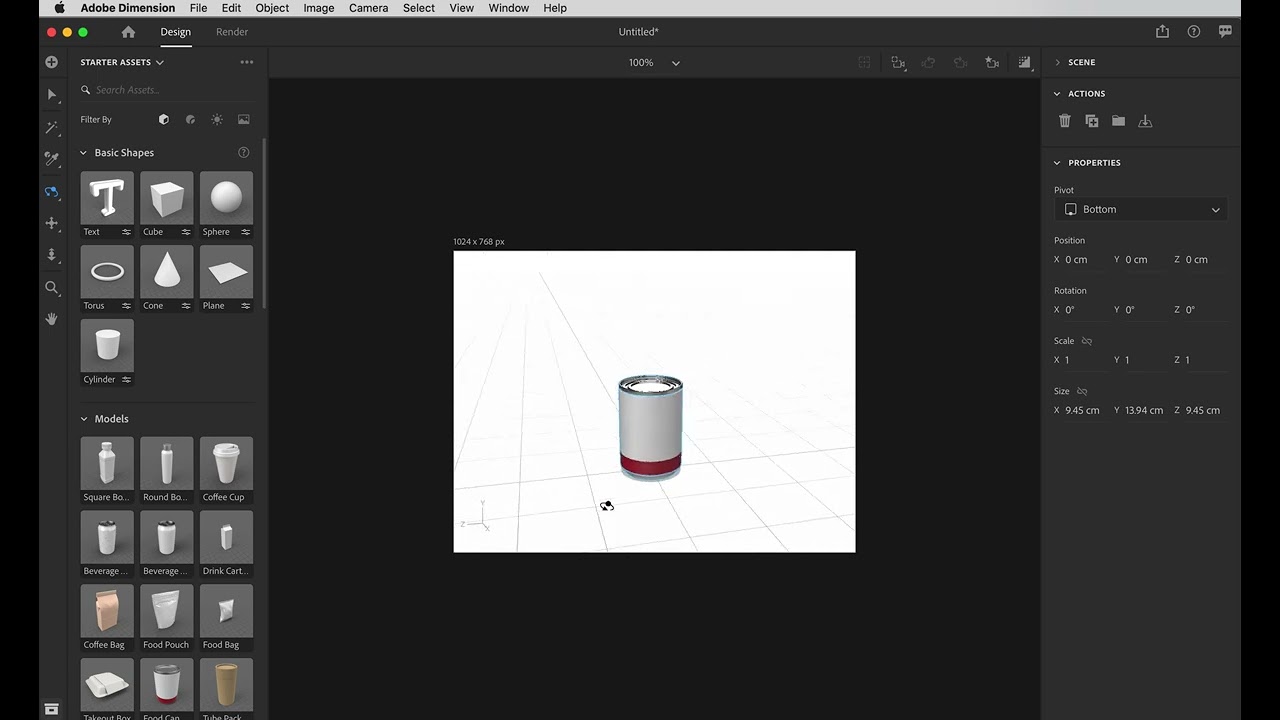Open the Render Preview icon
The width and height of the screenshot is (1280, 720).
tap(1024, 62)
